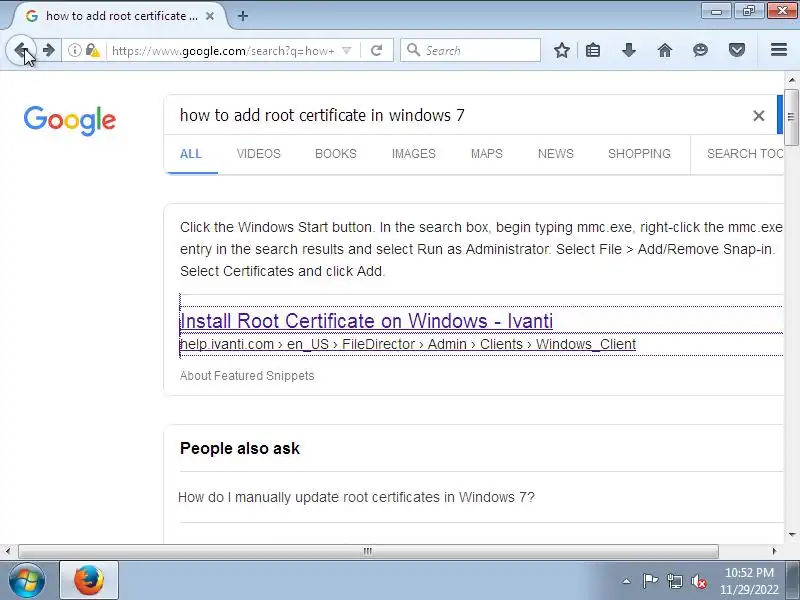Select the ALL results tab
800x600 pixels.
coord(191,154)
